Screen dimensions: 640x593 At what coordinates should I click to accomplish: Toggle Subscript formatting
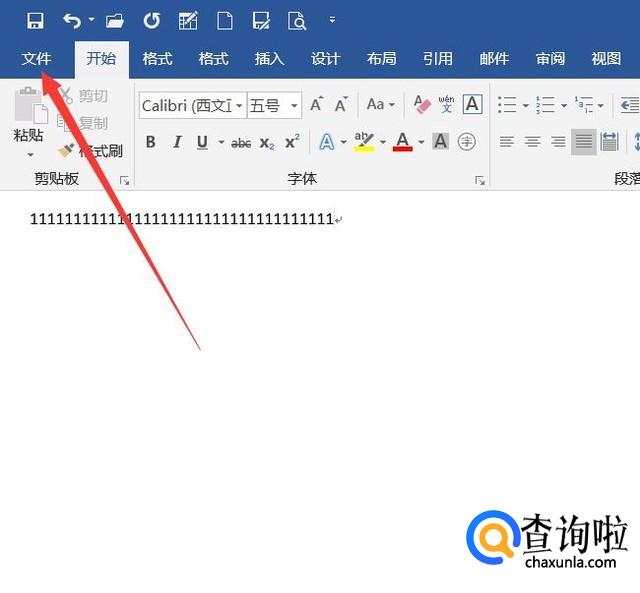(267, 143)
